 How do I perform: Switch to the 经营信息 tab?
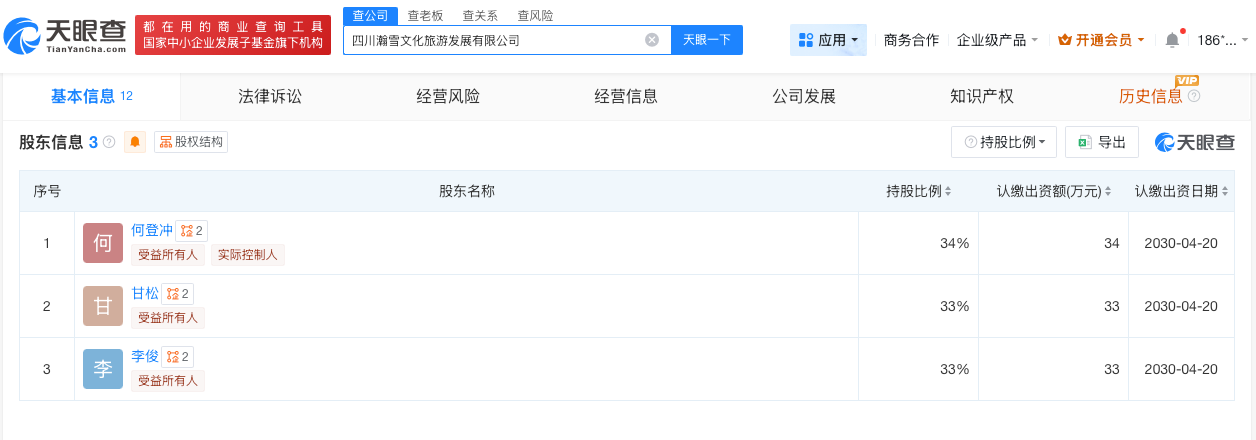point(625,96)
